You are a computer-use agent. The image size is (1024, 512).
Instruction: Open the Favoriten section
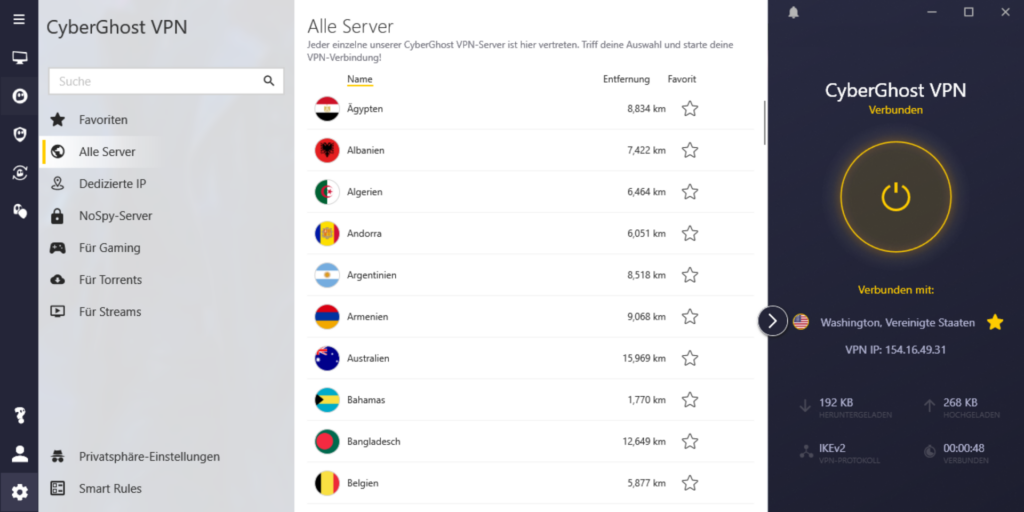click(103, 120)
